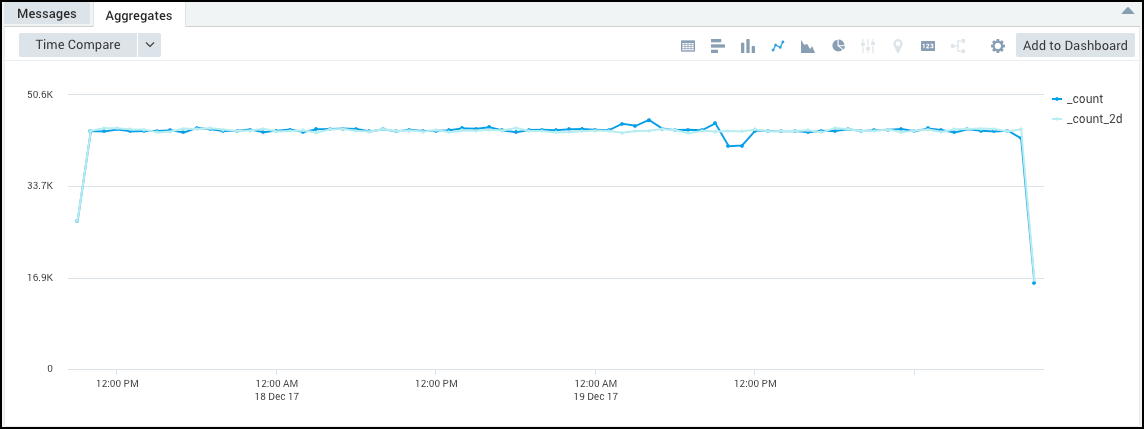Open chart settings gear
1144x429 pixels.
coord(997,46)
